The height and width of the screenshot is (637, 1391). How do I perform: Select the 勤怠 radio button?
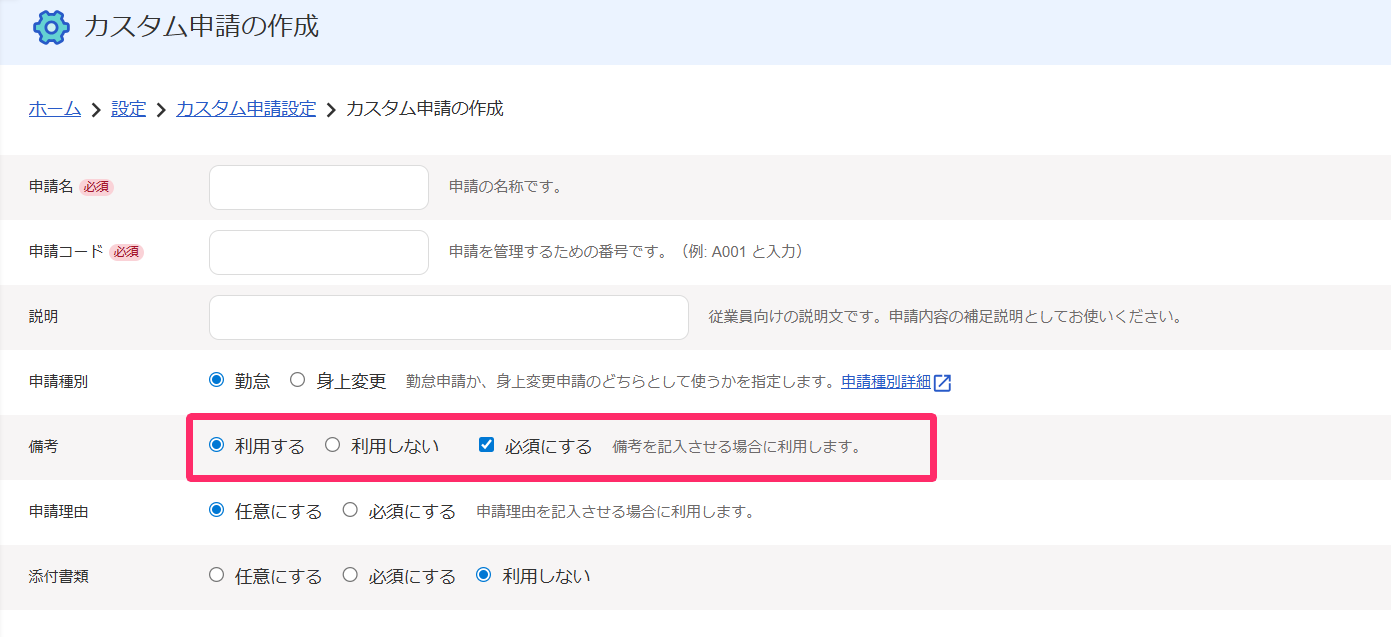[x=216, y=380]
